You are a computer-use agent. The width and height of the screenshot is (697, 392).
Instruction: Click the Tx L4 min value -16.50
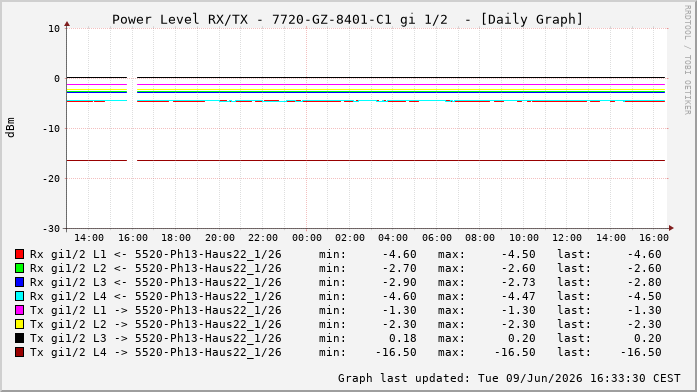coord(397,352)
